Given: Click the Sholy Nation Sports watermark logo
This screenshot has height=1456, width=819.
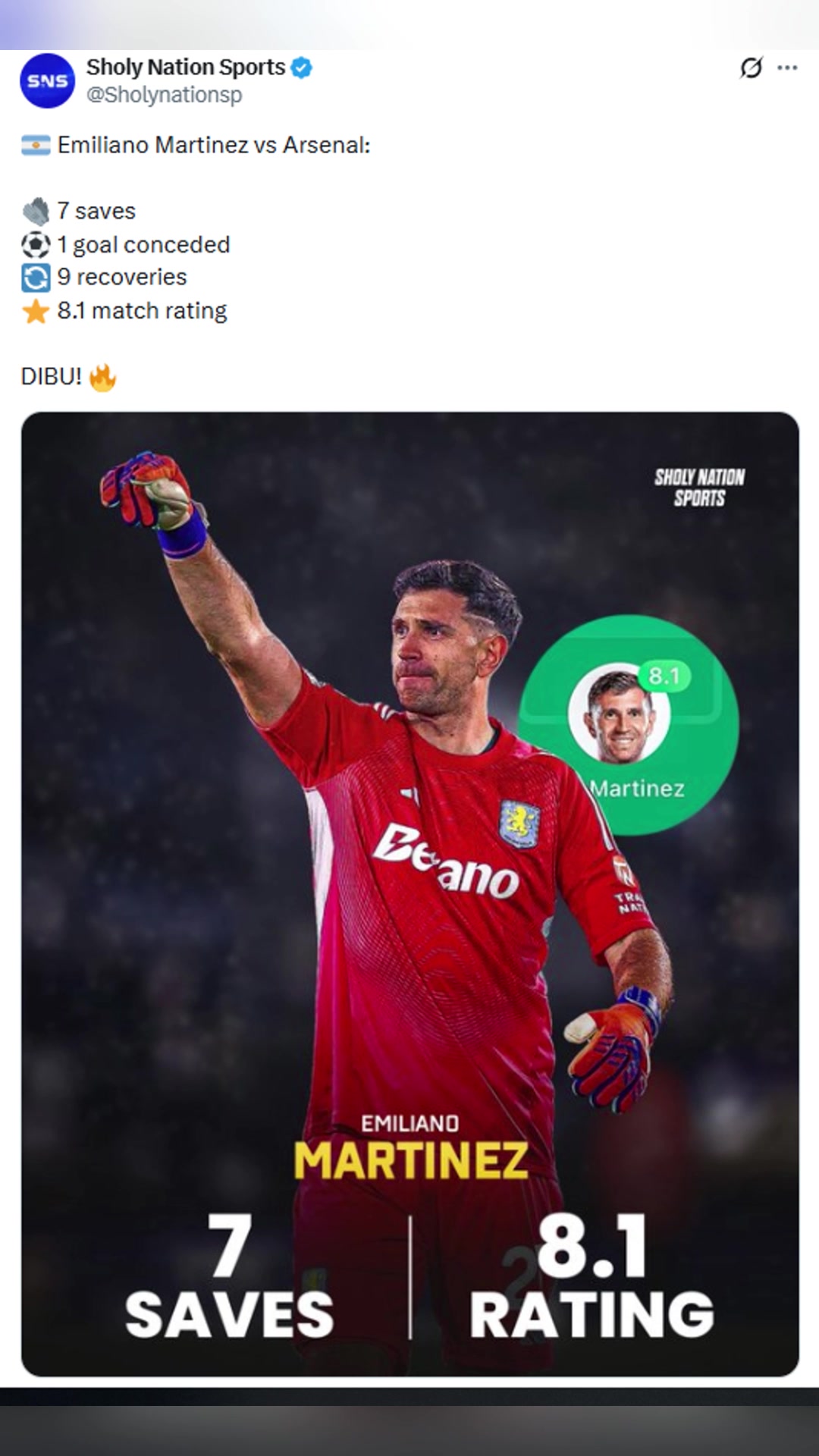Looking at the screenshot, I should point(699,487).
